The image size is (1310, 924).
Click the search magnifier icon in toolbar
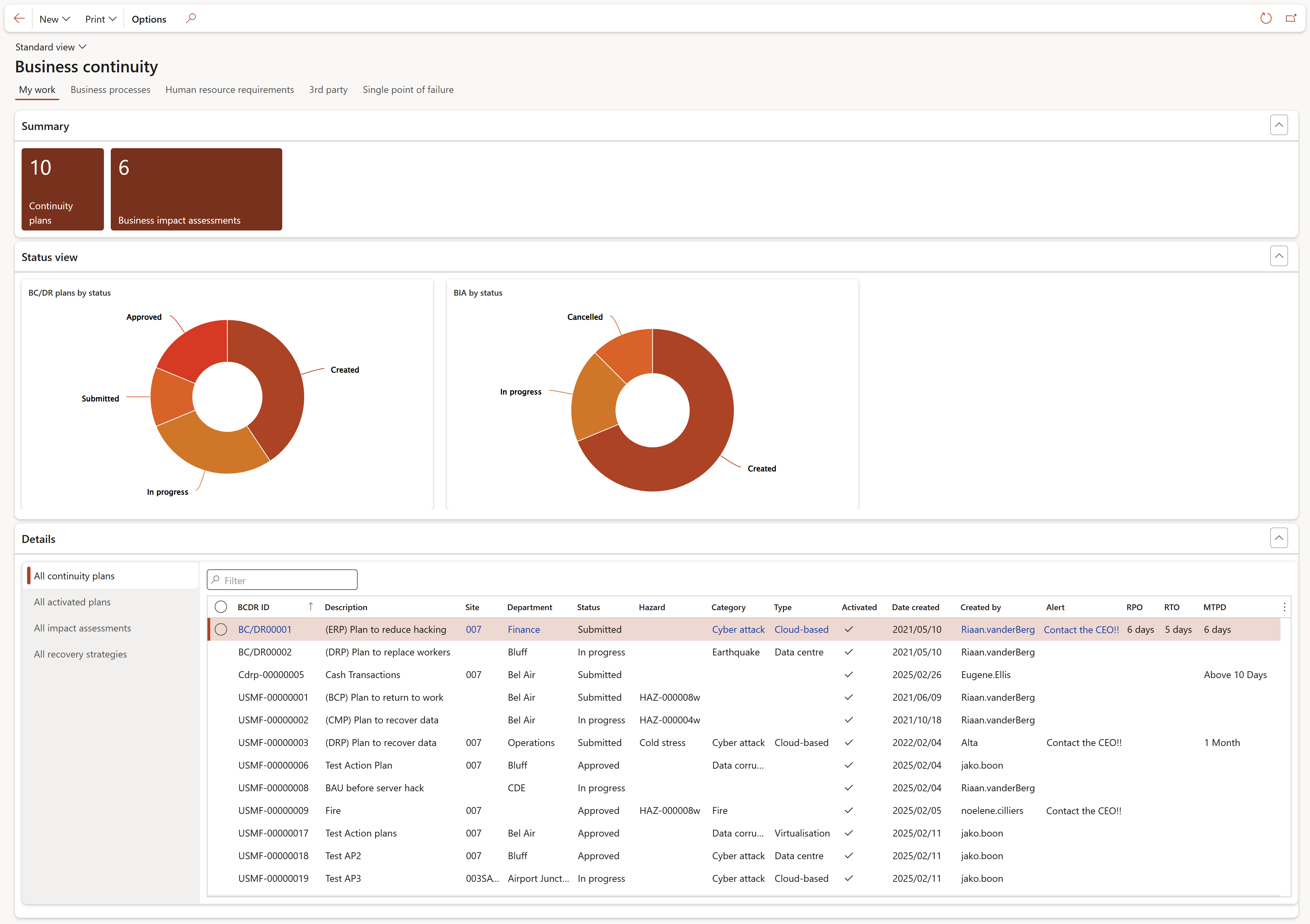click(191, 18)
